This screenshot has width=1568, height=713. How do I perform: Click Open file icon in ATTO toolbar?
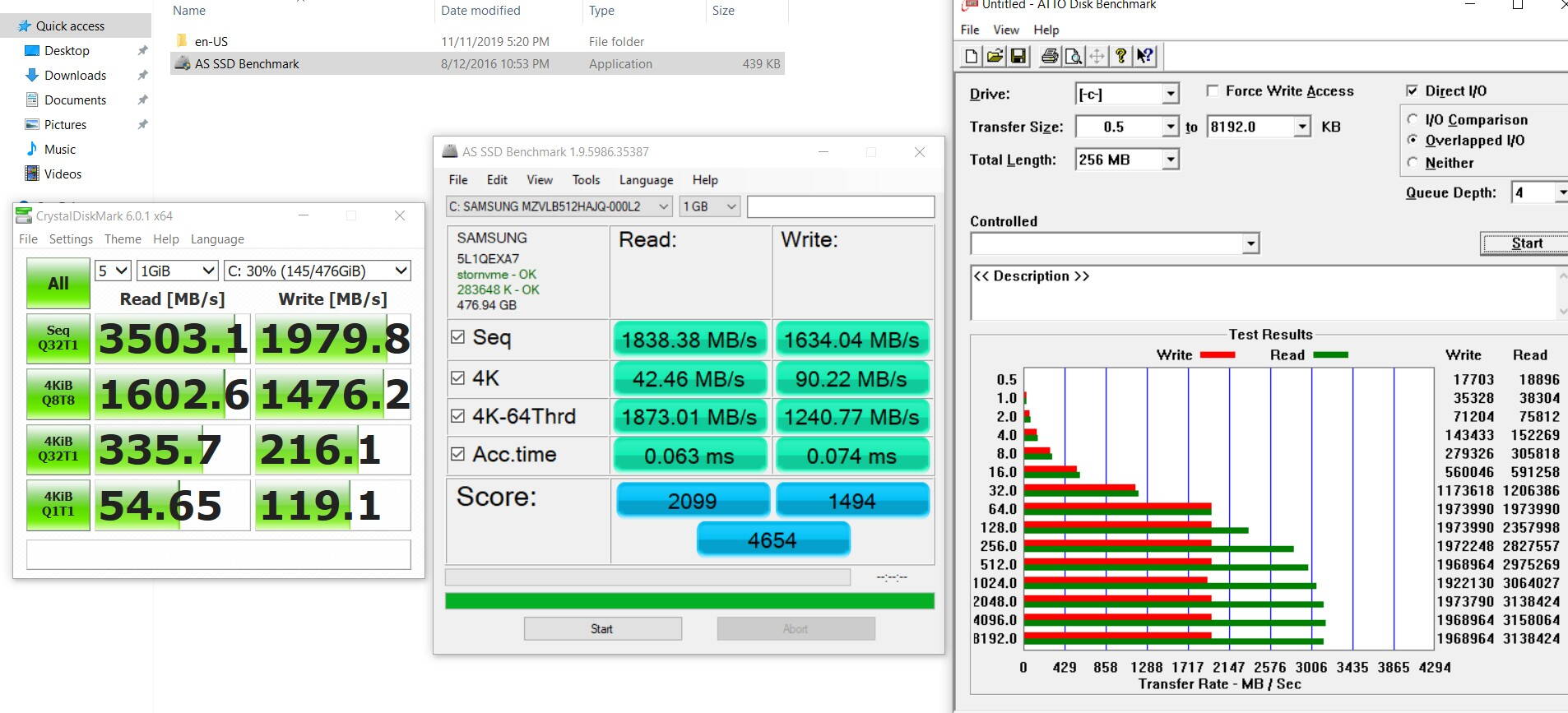995,56
